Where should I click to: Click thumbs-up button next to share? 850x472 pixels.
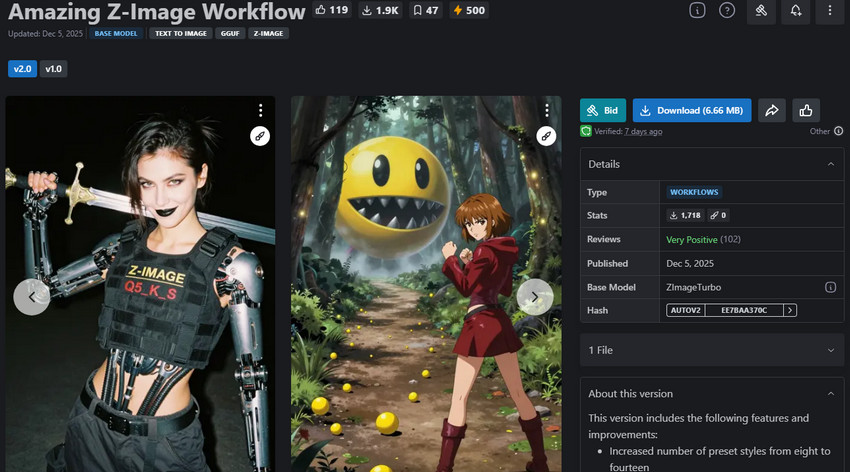[807, 110]
